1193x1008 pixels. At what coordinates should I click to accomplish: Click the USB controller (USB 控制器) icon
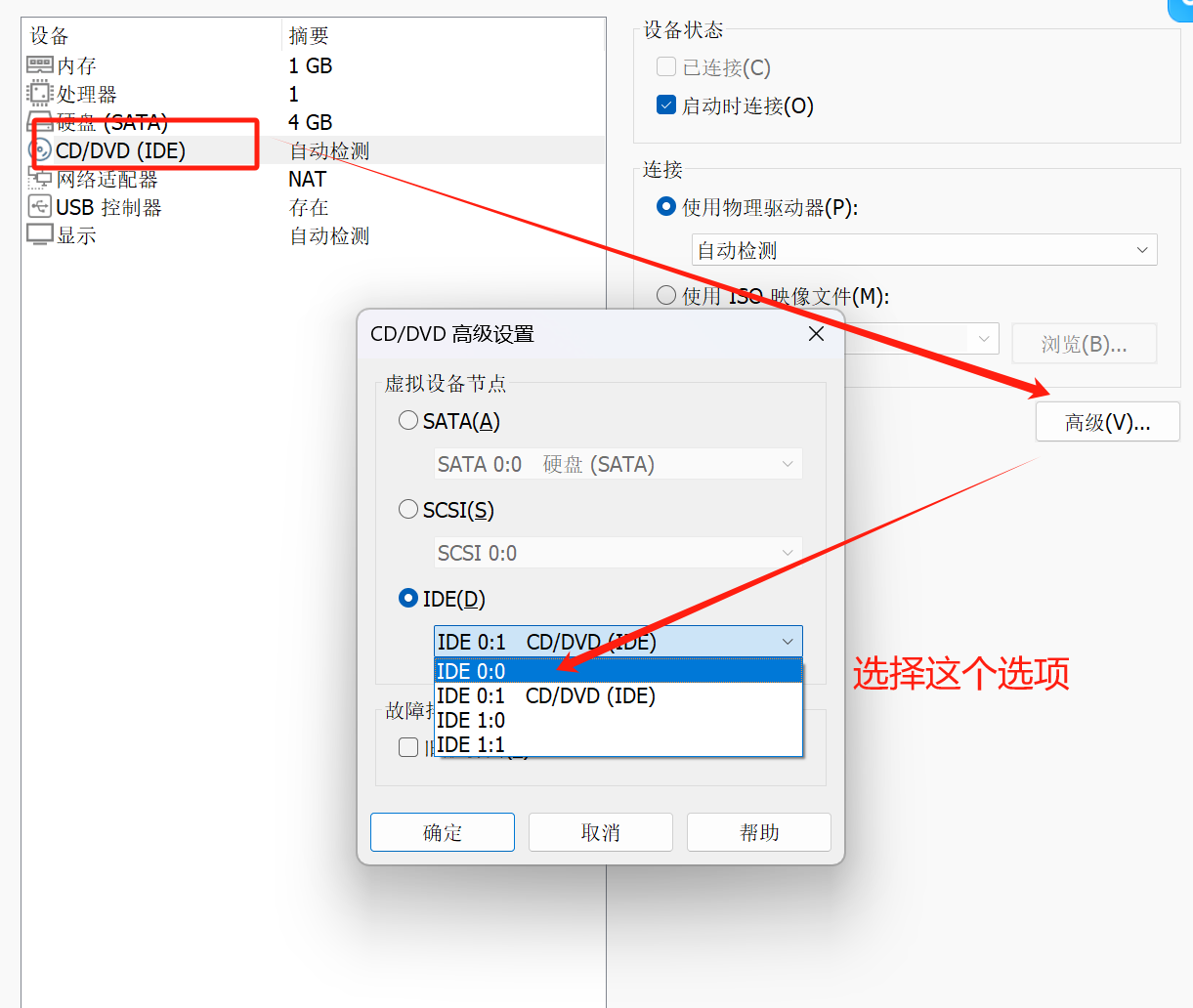[39, 207]
